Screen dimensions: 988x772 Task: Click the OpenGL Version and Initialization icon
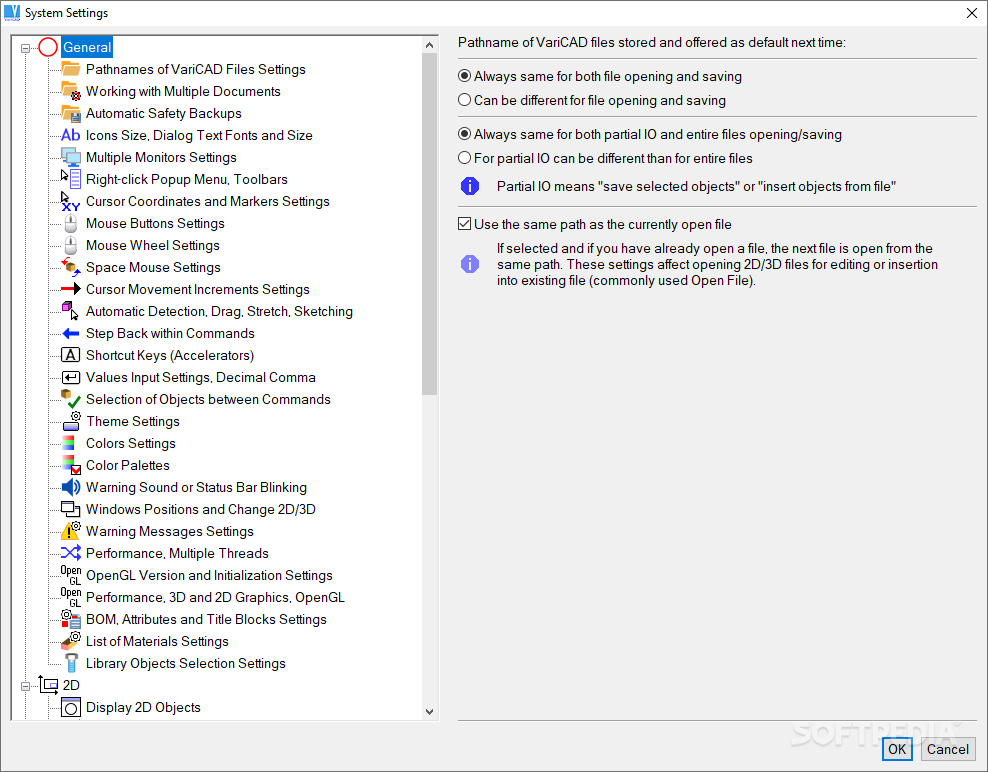[x=71, y=575]
